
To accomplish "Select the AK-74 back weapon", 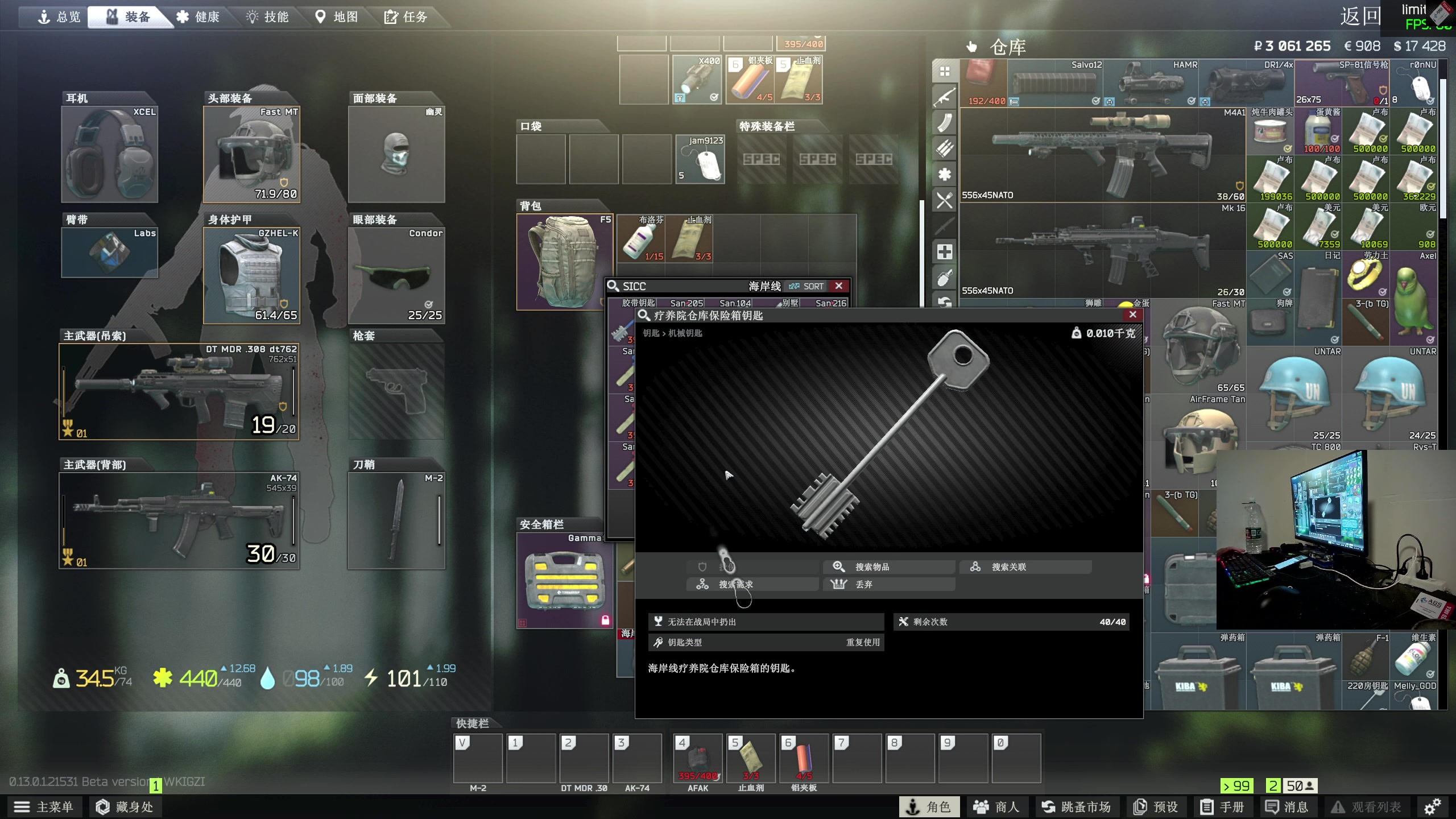I will (x=179, y=521).
